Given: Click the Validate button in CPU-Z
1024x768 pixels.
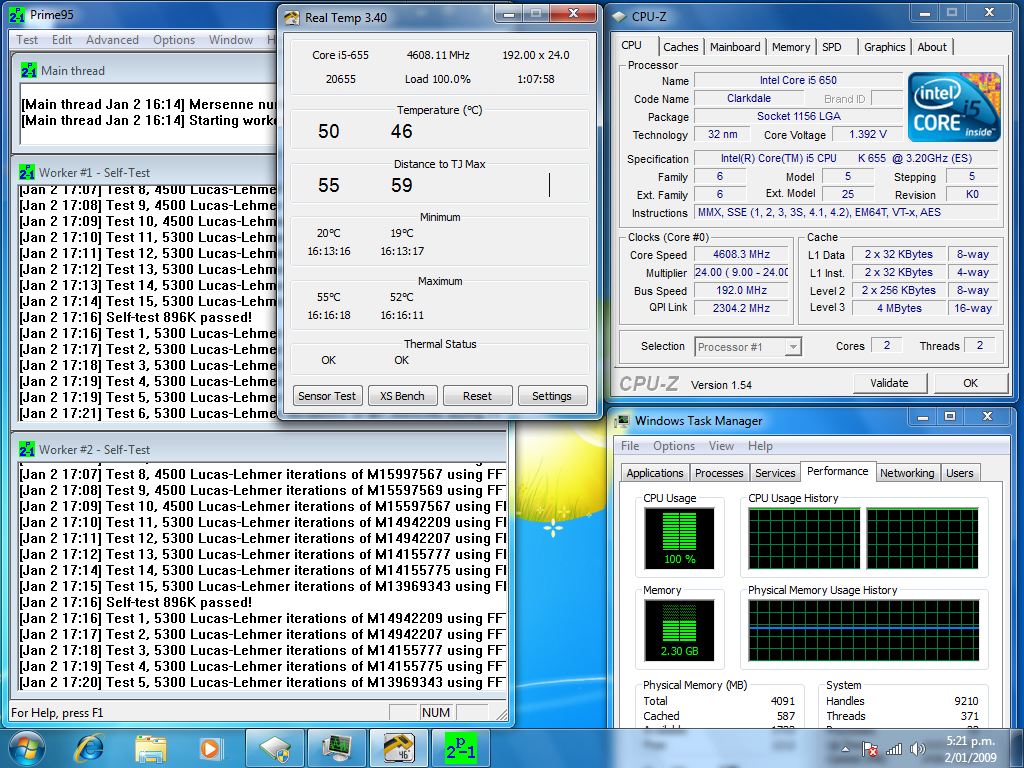Looking at the screenshot, I should tap(889, 383).
